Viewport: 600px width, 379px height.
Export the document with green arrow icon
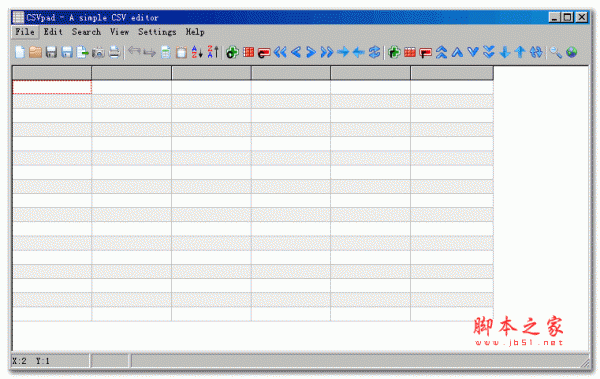click(83, 52)
